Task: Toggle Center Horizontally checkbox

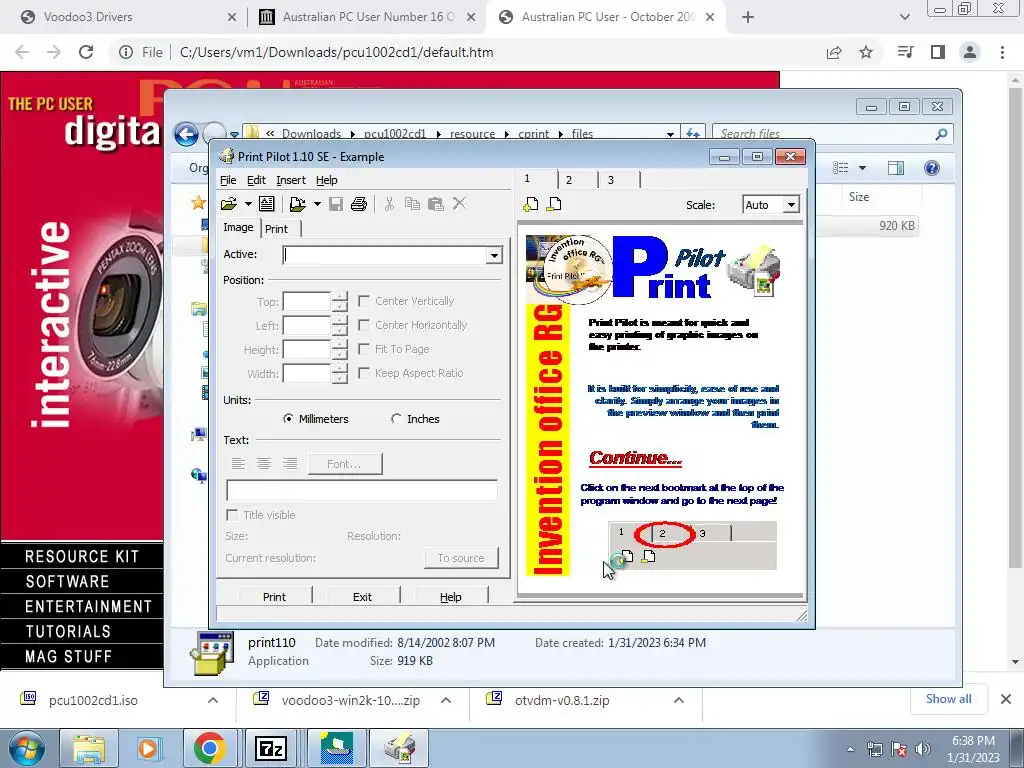Action: 364,325
